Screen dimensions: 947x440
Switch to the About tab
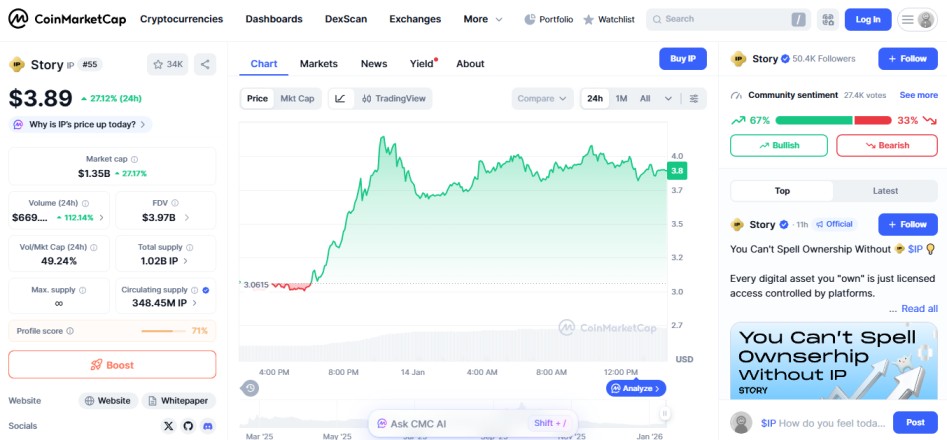470,64
